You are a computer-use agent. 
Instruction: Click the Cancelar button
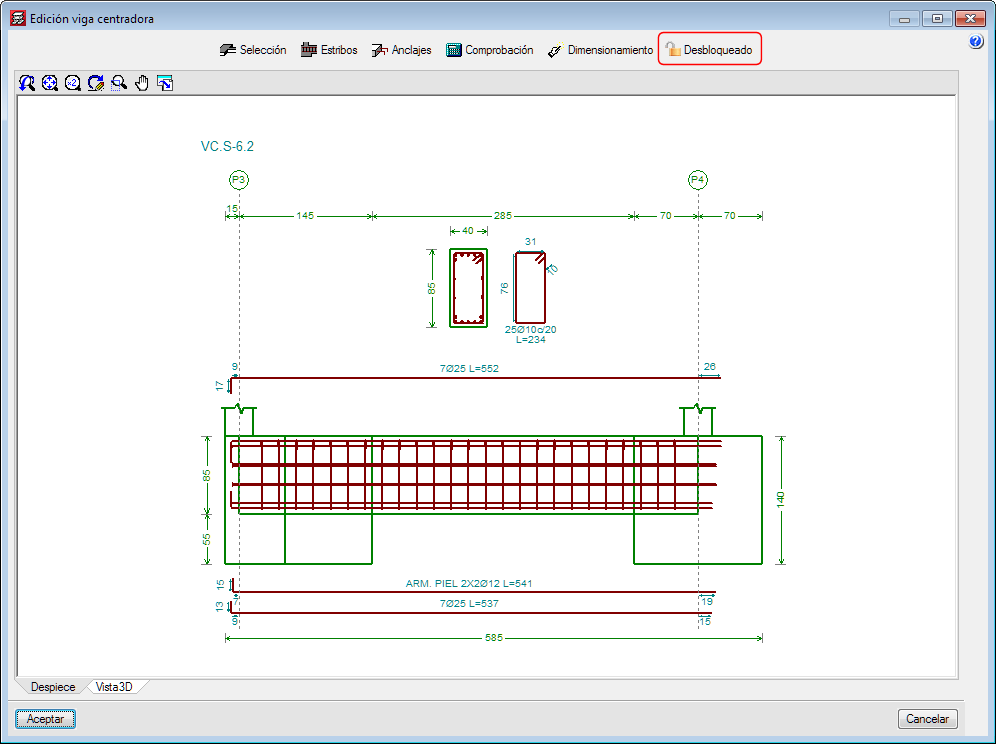[x=927, y=719]
